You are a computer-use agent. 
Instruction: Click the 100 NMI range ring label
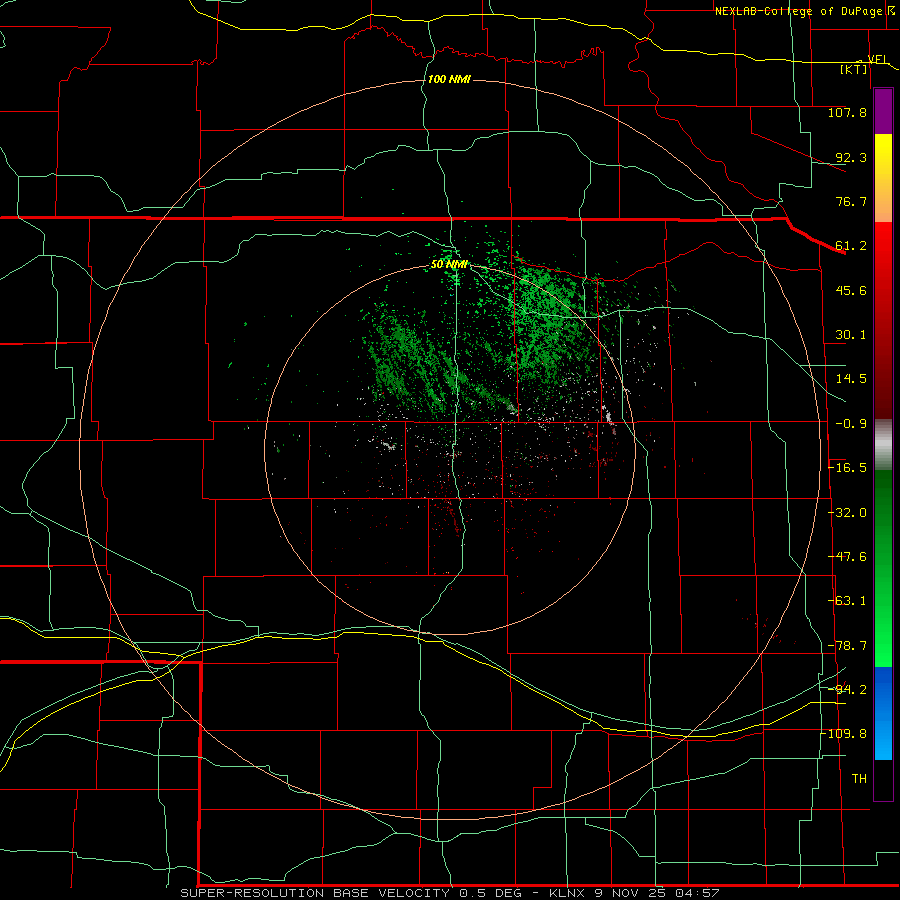449,79
